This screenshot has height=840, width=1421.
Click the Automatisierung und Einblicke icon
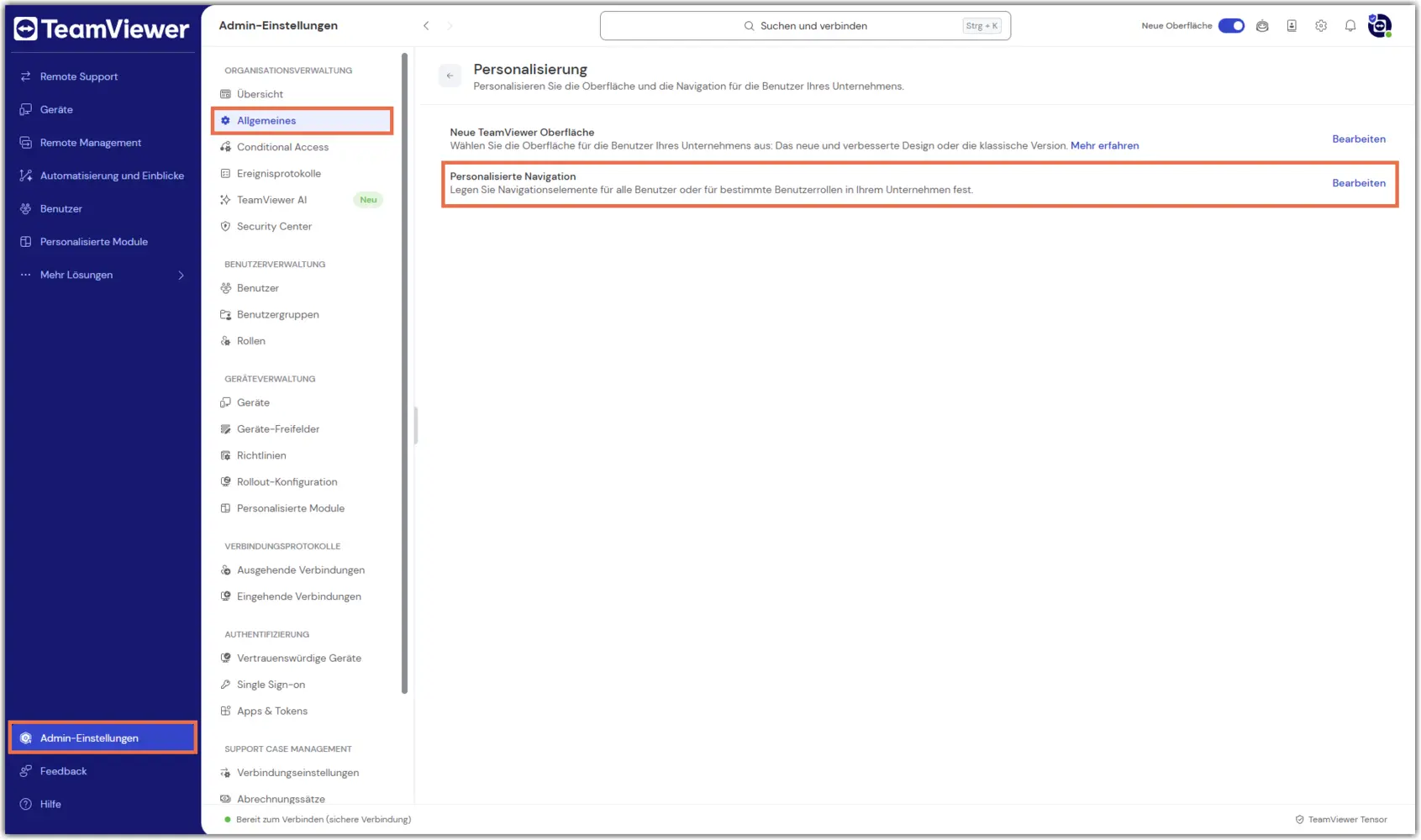pyautogui.click(x=26, y=176)
